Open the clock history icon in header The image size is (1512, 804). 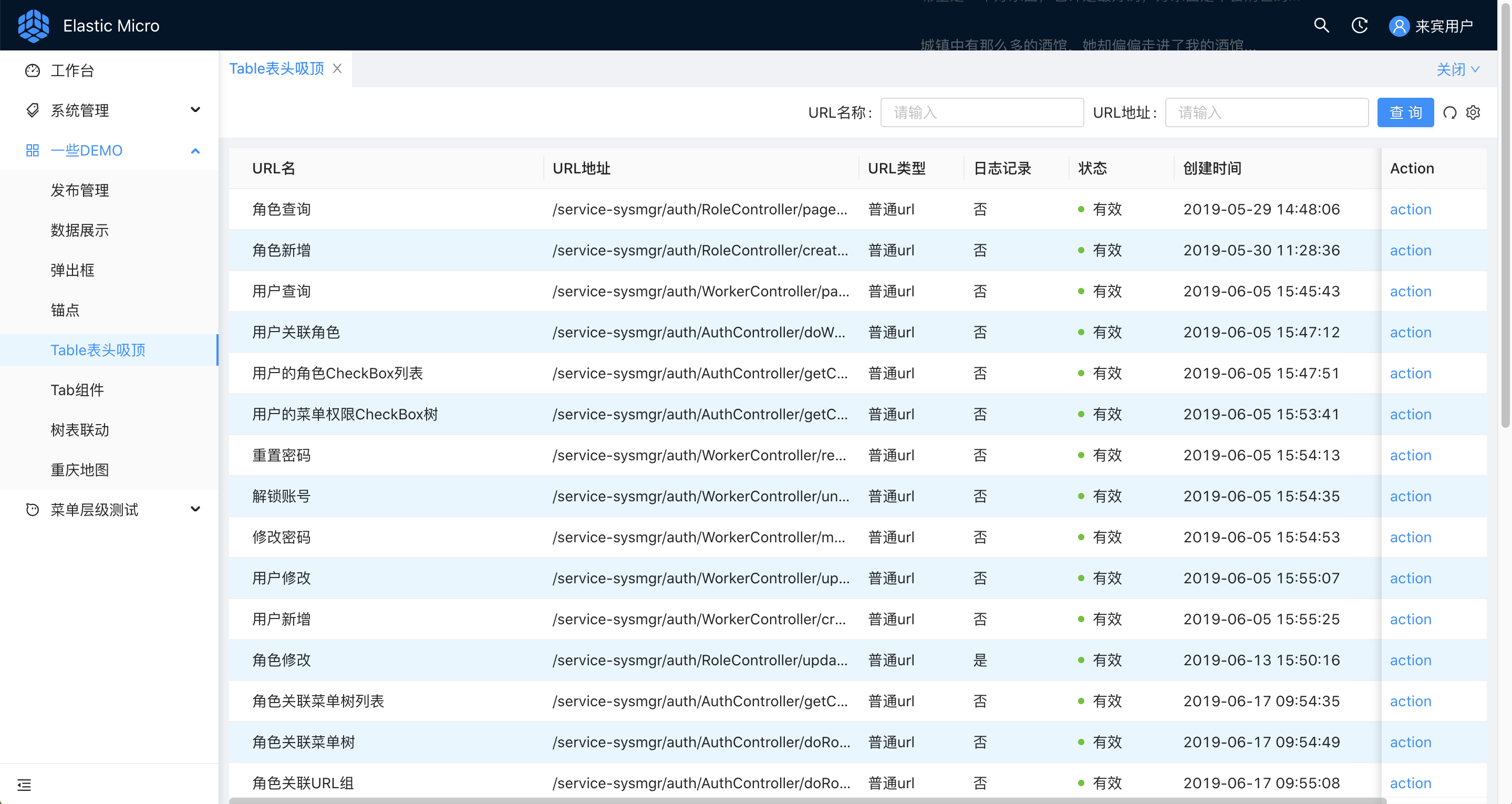pyautogui.click(x=1360, y=25)
